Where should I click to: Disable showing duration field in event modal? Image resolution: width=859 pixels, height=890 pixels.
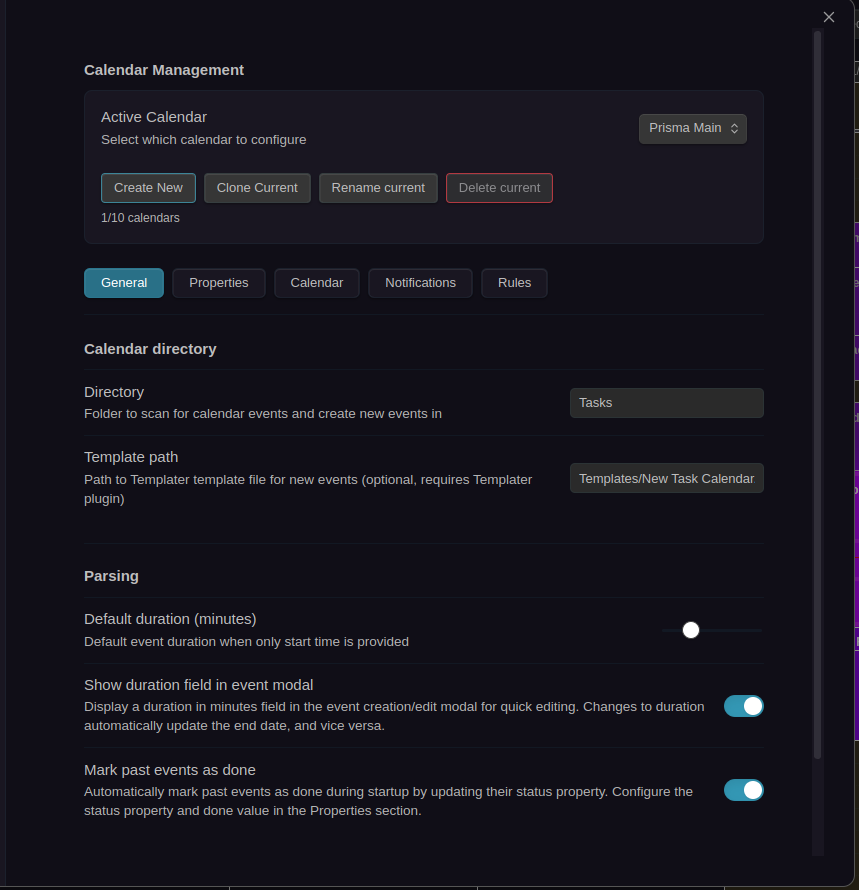[743, 706]
